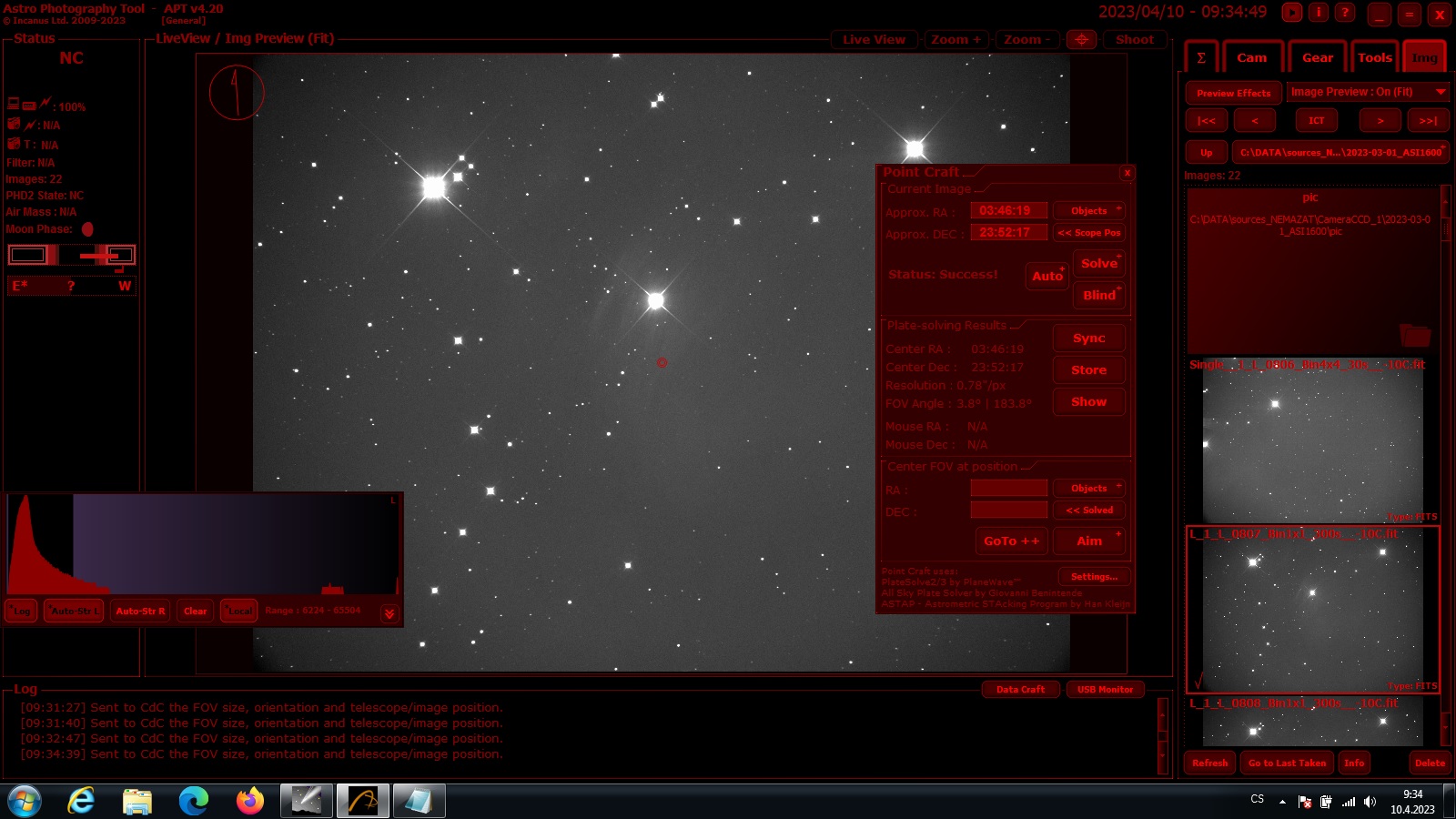1456x819 pixels.
Task: Click the Sync button
Action: point(1088,339)
